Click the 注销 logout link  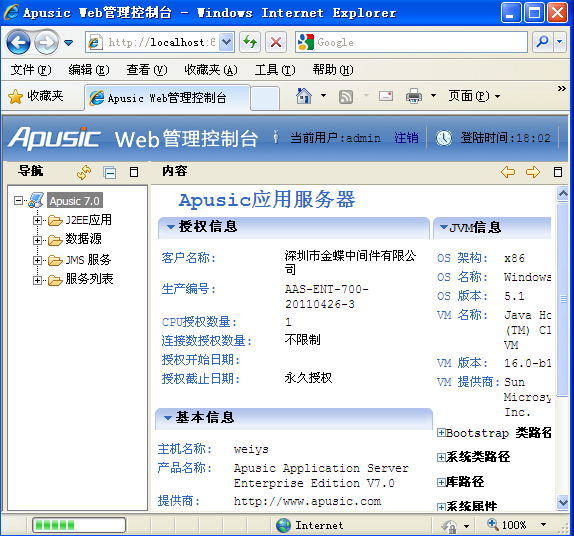click(x=406, y=138)
